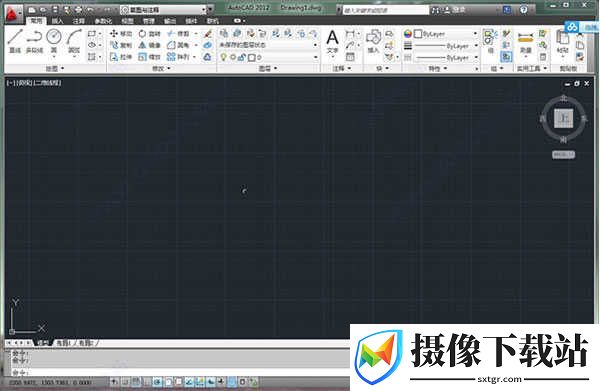This screenshot has width=600, height=391.
Task: Toggle the layer lock icon
Action: [242, 57]
